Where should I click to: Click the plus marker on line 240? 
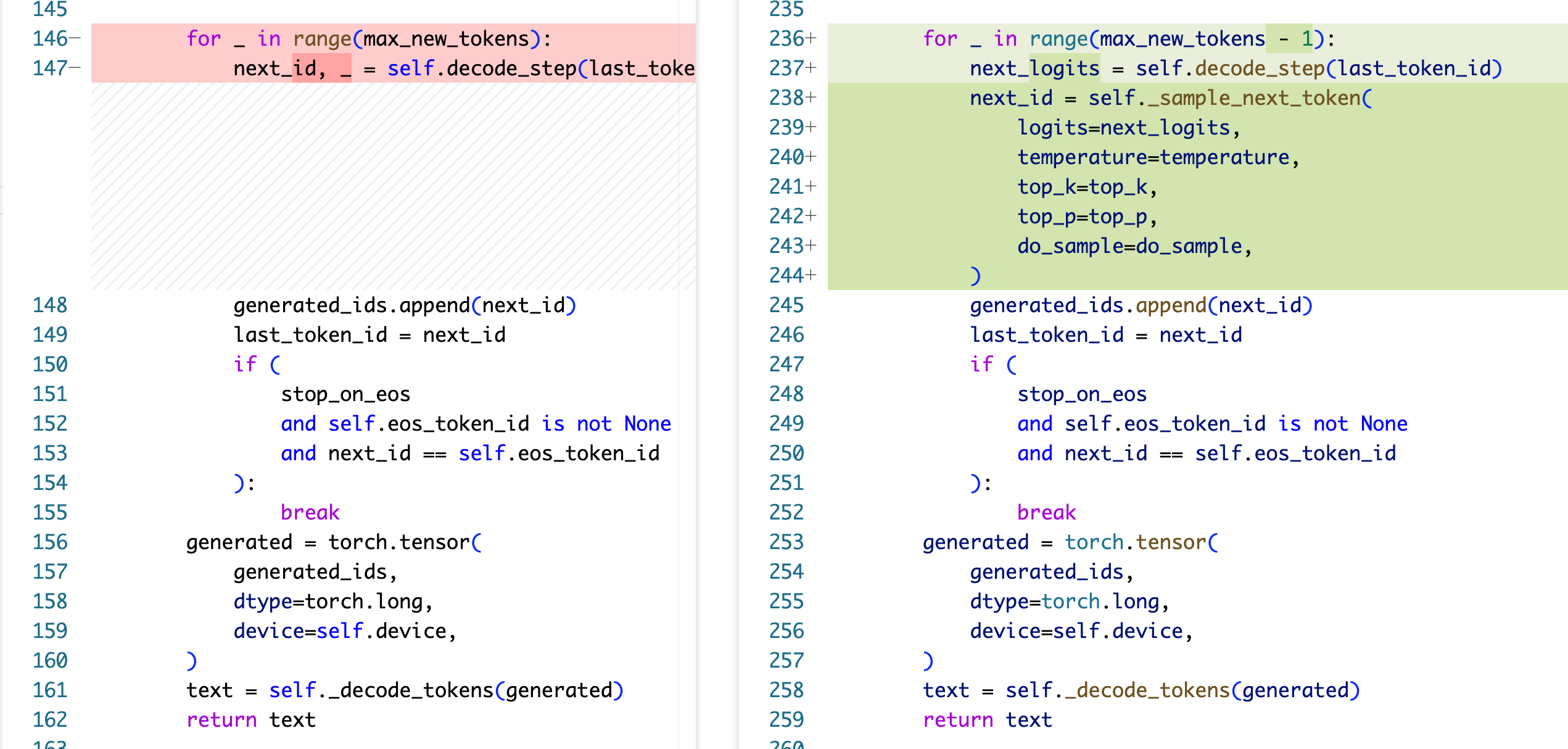pyautogui.click(x=811, y=157)
